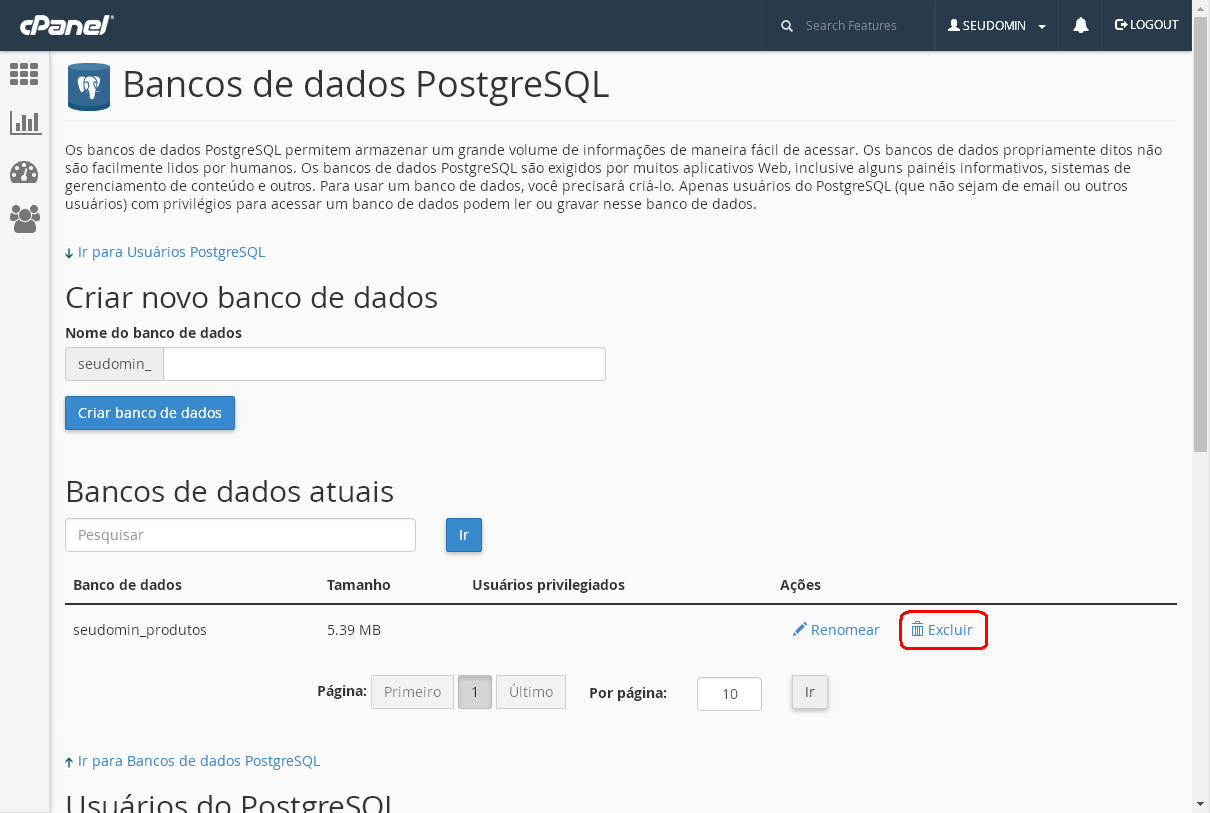Click the Bancos de dados atuais heading
1210x813 pixels.
tap(229, 491)
